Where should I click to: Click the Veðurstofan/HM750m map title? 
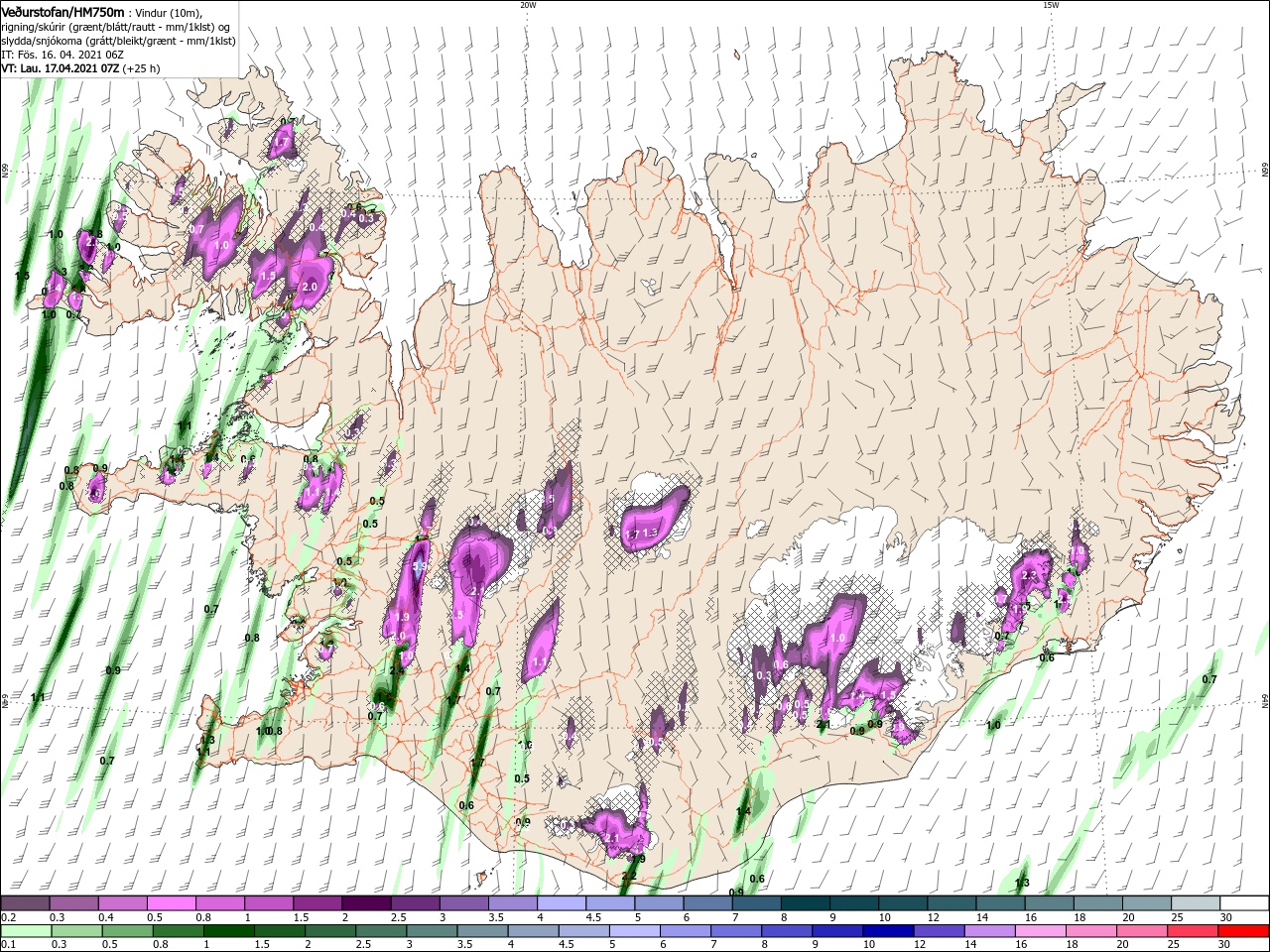(x=63, y=11)
